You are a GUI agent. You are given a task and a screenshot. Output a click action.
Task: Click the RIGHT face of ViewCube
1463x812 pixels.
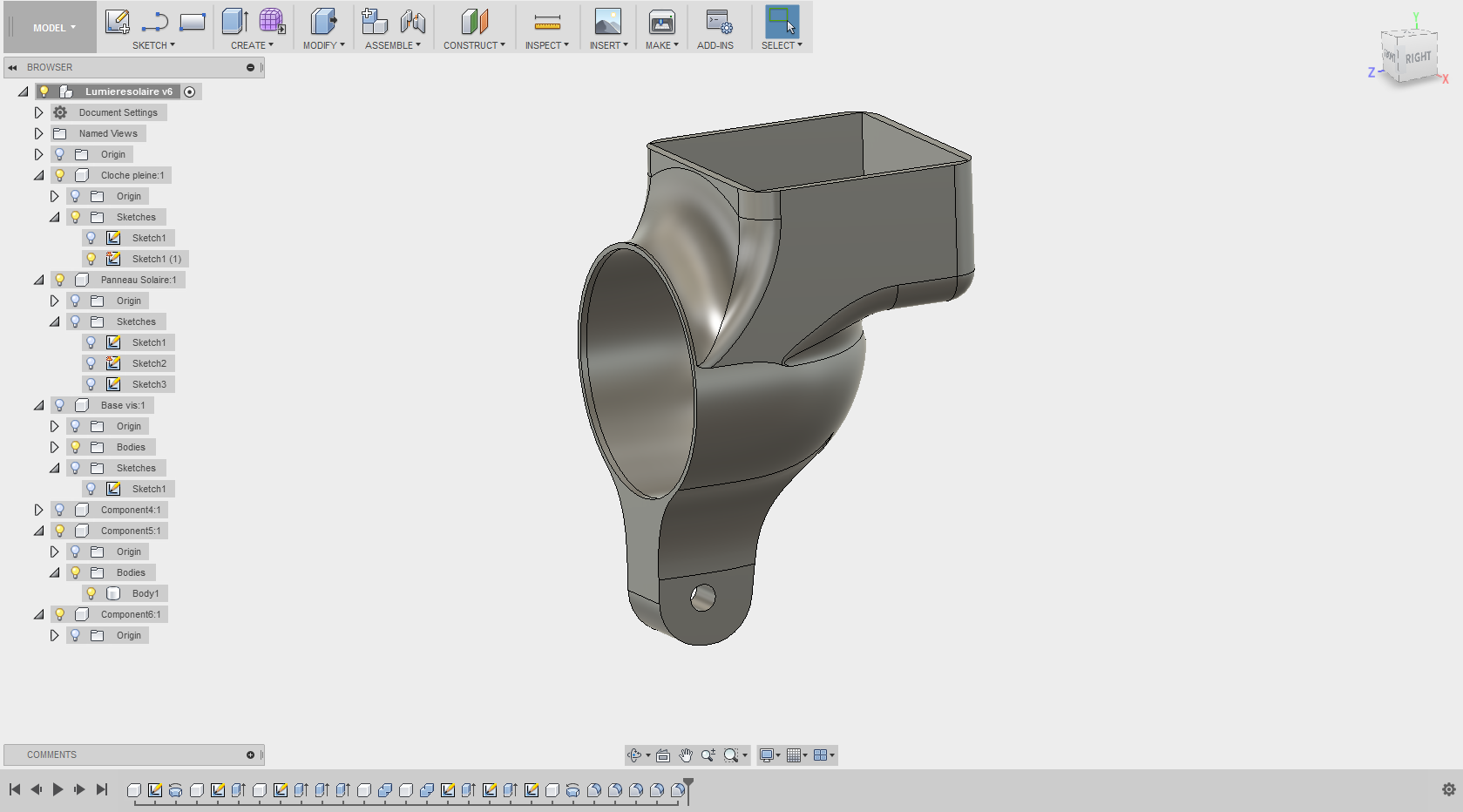(1418, 58)
